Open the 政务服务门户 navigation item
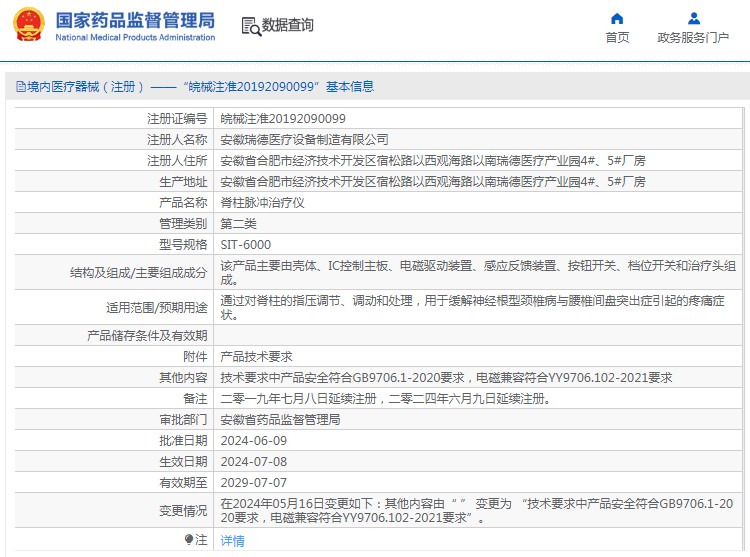The width and height of the screenshot is (750, 557). coord(693,38)
